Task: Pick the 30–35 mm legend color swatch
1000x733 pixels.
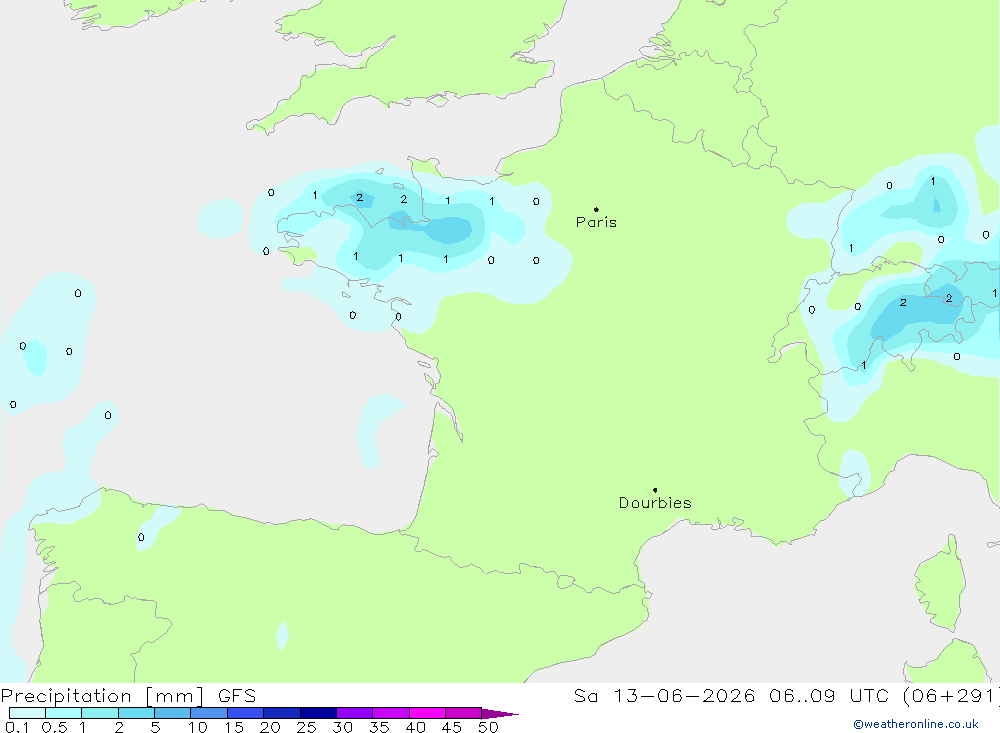Action: pos(355,713)
